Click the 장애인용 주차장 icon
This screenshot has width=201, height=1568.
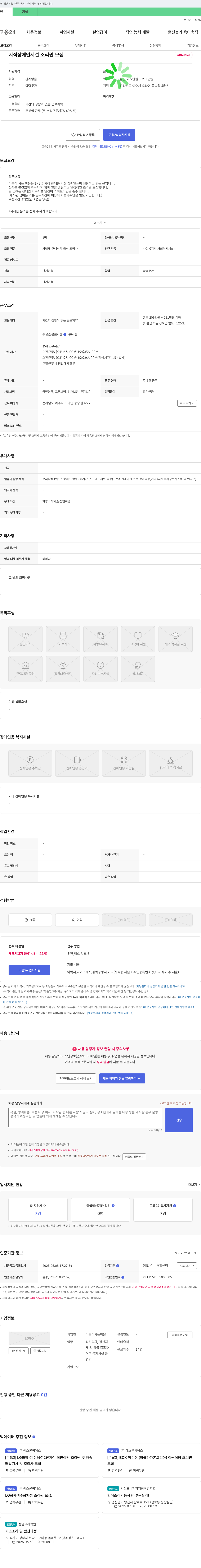[x=30, y=763]
